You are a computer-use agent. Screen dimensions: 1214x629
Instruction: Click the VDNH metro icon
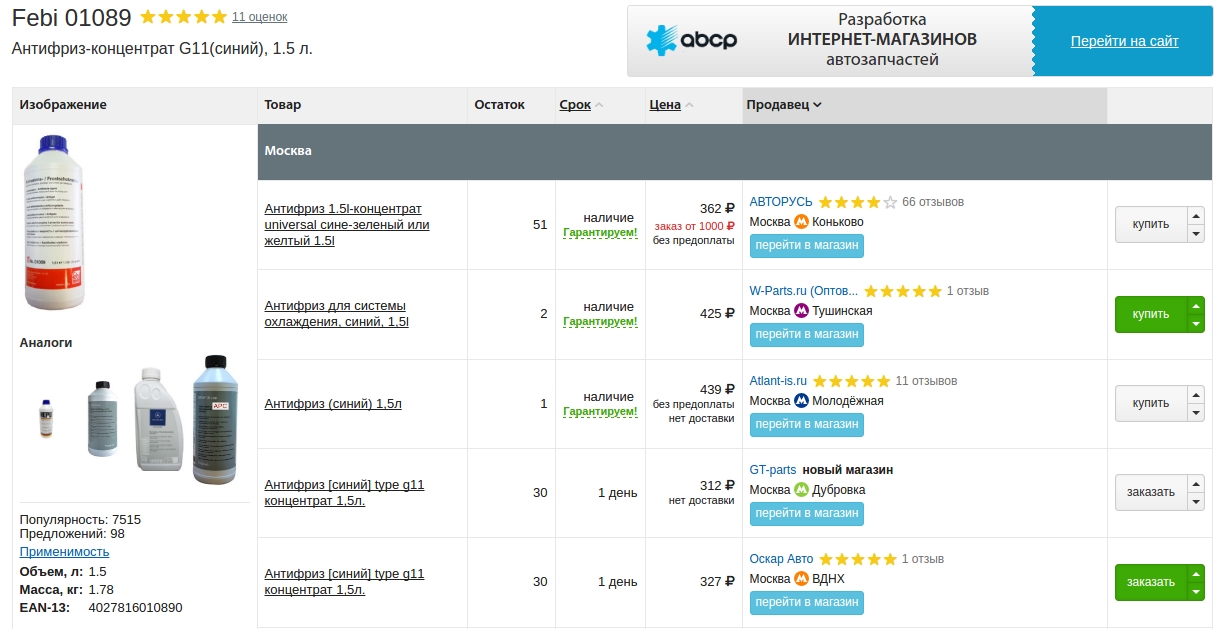click(x=801, y=579)
